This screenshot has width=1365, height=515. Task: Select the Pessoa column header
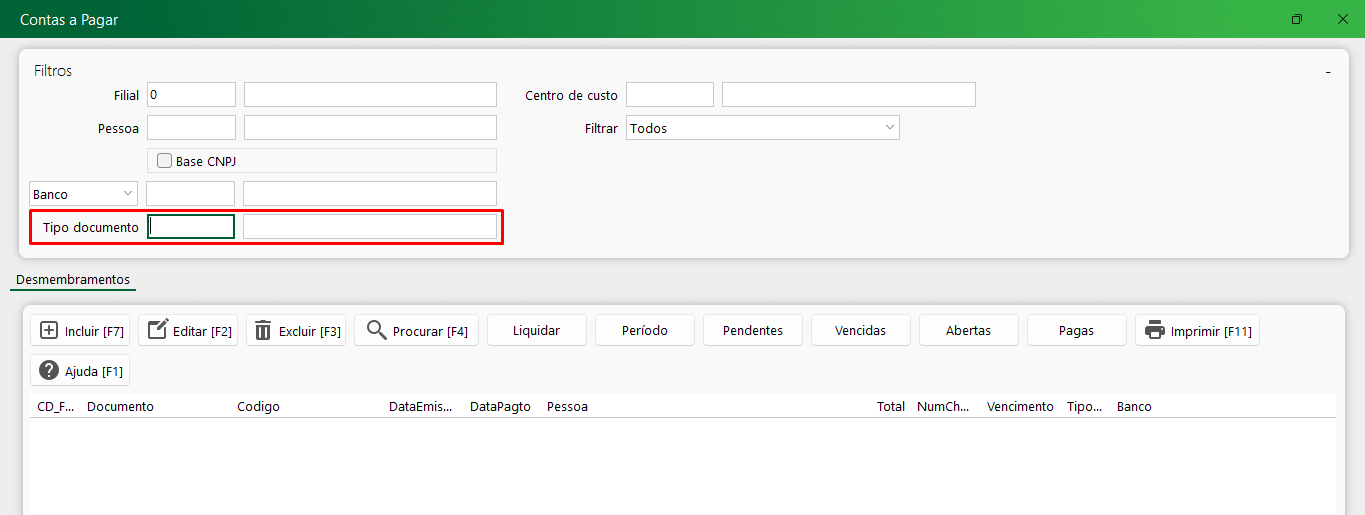(x=567, y=407)
